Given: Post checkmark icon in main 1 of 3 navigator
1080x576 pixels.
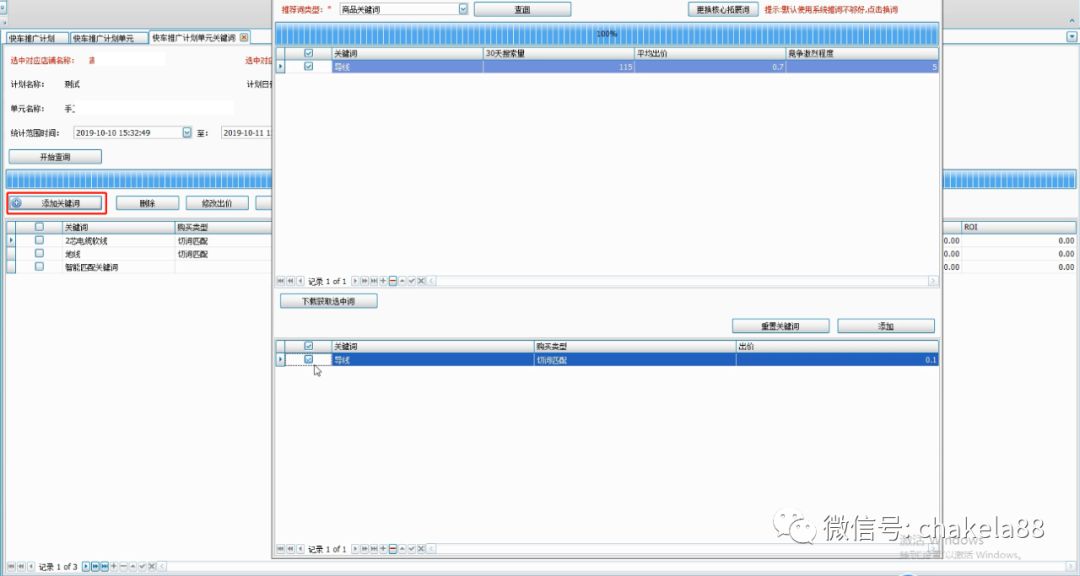Looking at the screenshot, I should coord(143,566).
